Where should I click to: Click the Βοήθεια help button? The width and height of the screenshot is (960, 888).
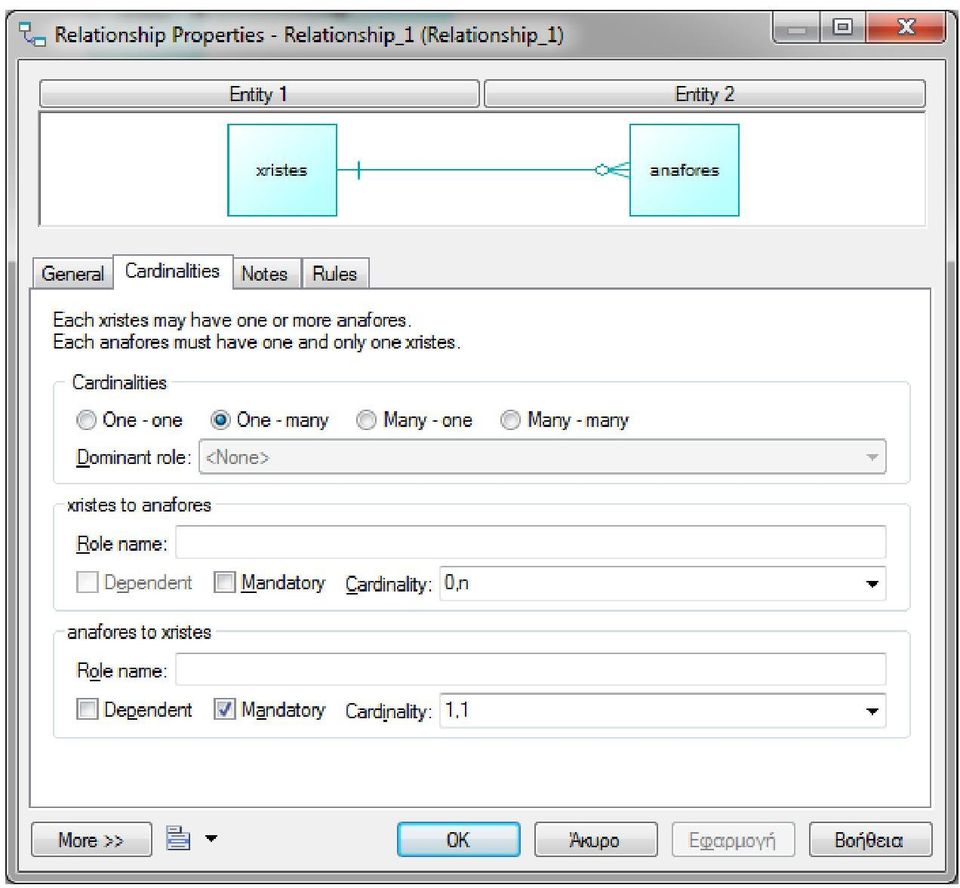click(870, 840)
